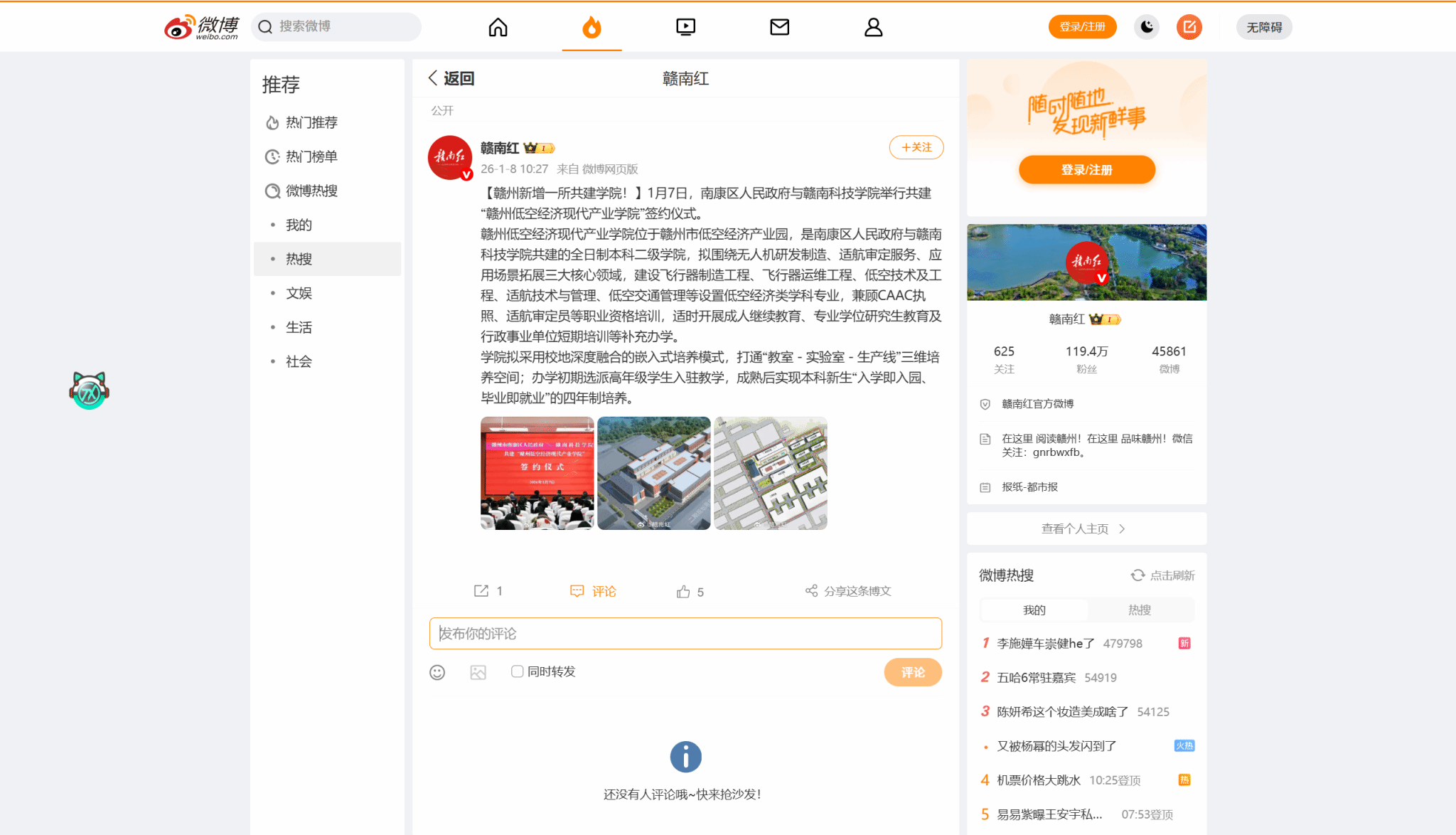Open the profile person icon

pos(873,27)
